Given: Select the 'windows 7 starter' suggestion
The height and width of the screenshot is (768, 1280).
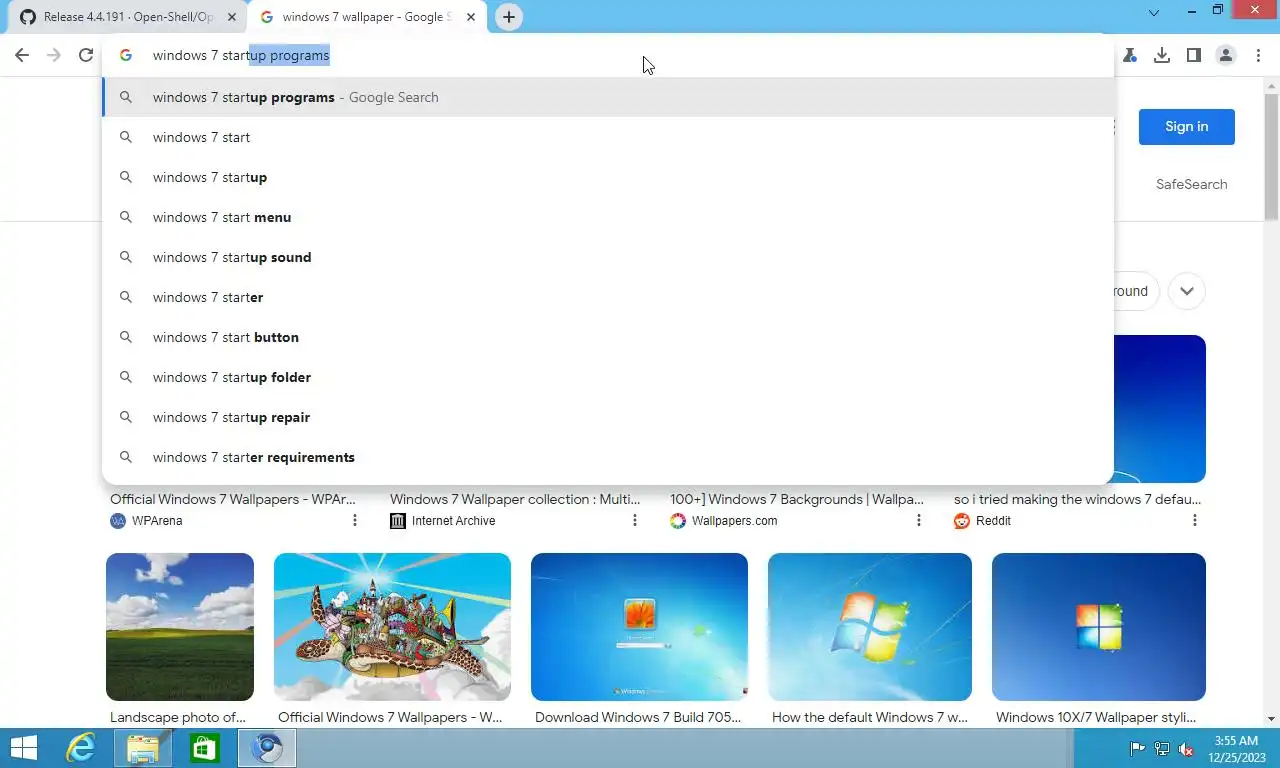Looking at the screenshot, I should tap(608, 297).
